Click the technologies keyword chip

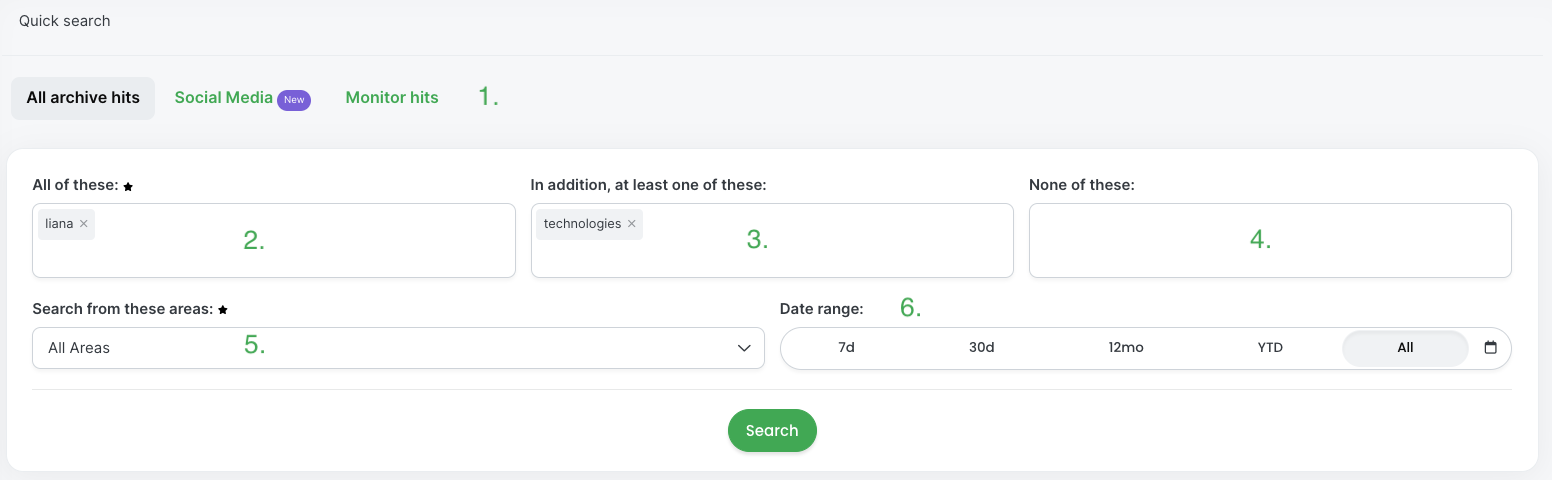pyautogui.click(x=583, y=224)
